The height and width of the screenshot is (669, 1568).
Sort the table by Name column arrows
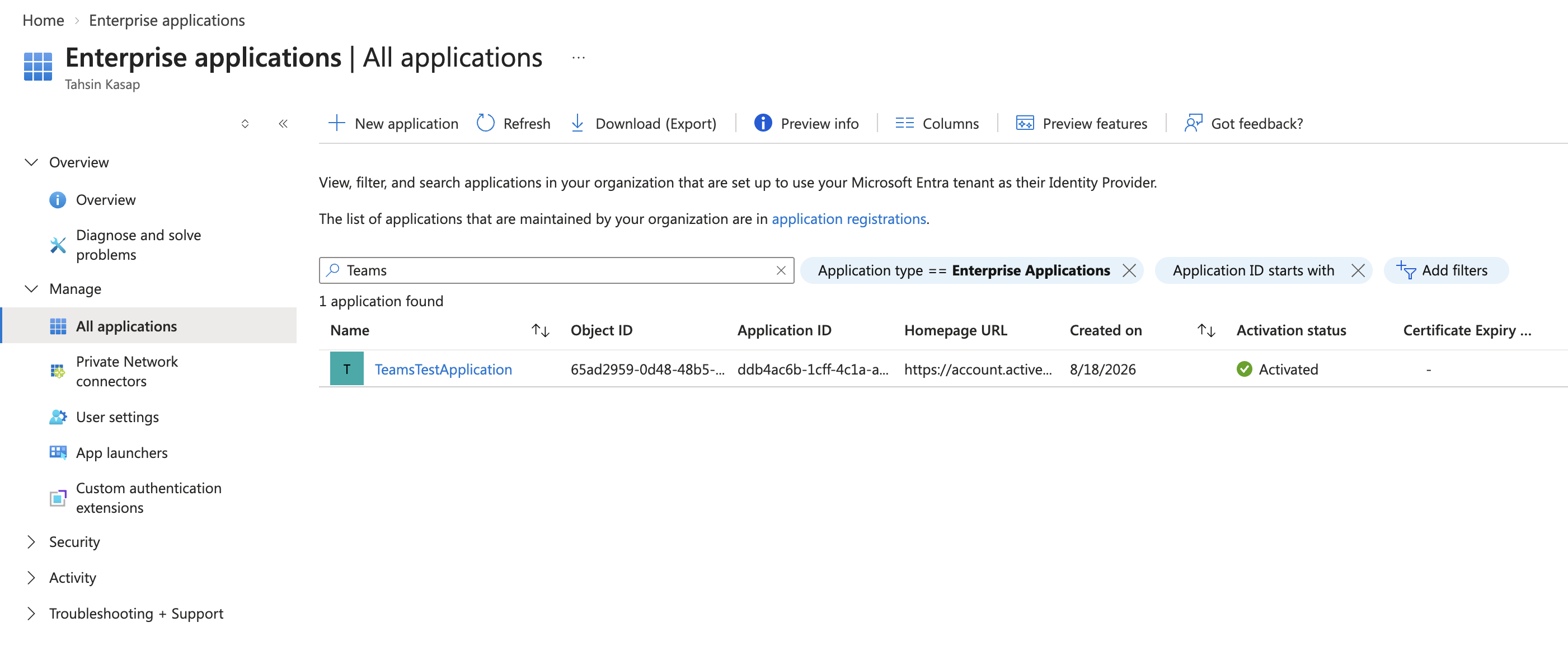[541, 330]
